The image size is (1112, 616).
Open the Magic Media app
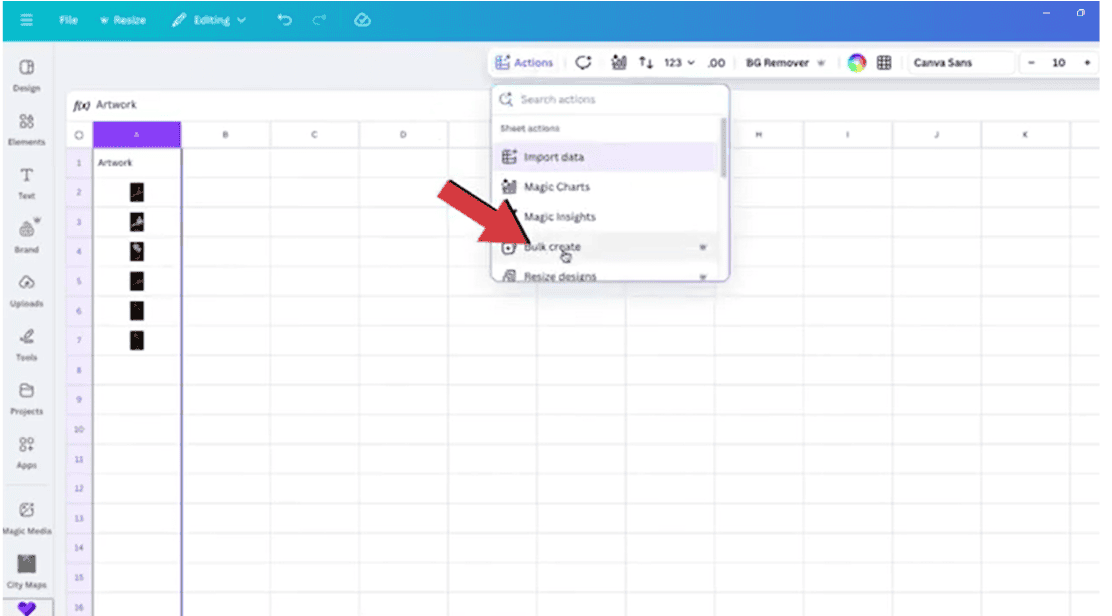tap(27, 515)
